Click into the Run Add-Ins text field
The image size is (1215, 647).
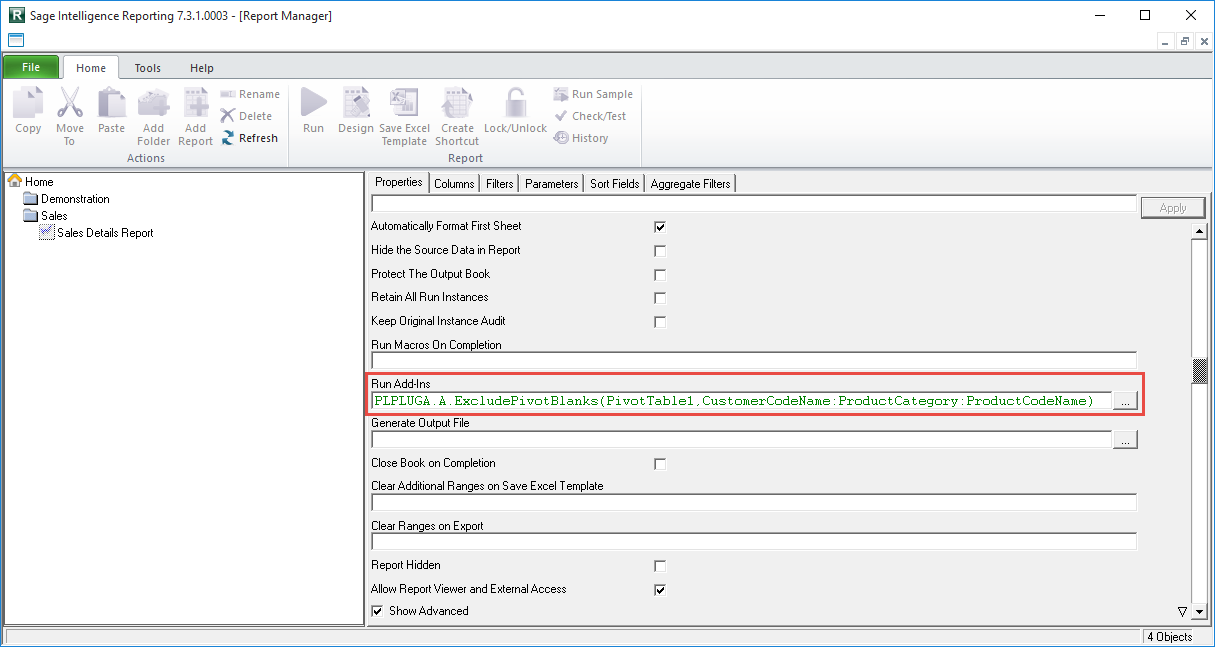pos(741,401)
